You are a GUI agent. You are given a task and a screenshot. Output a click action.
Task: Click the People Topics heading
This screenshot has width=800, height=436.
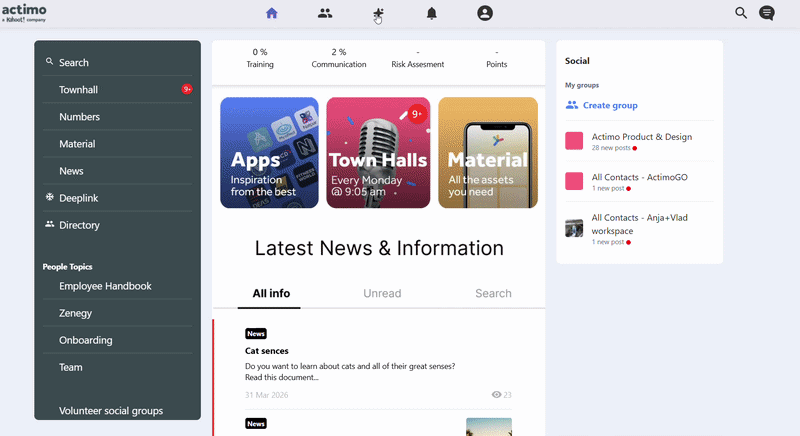pyautogui.click(x=67, y=267)
